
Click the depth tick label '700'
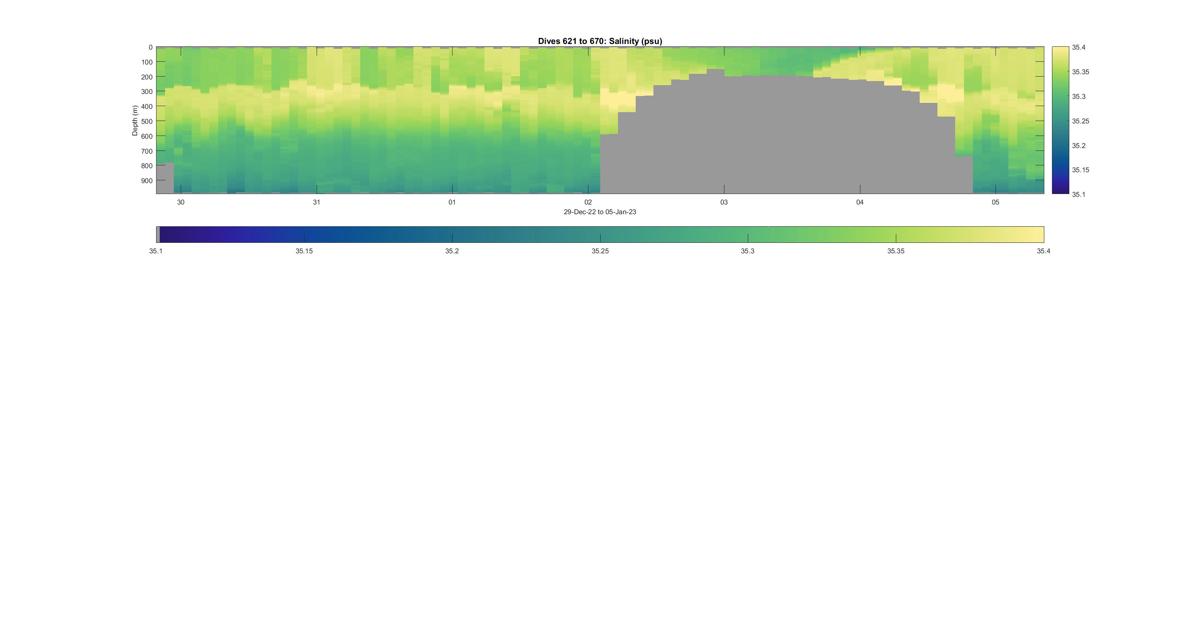(x=146, y=151)
